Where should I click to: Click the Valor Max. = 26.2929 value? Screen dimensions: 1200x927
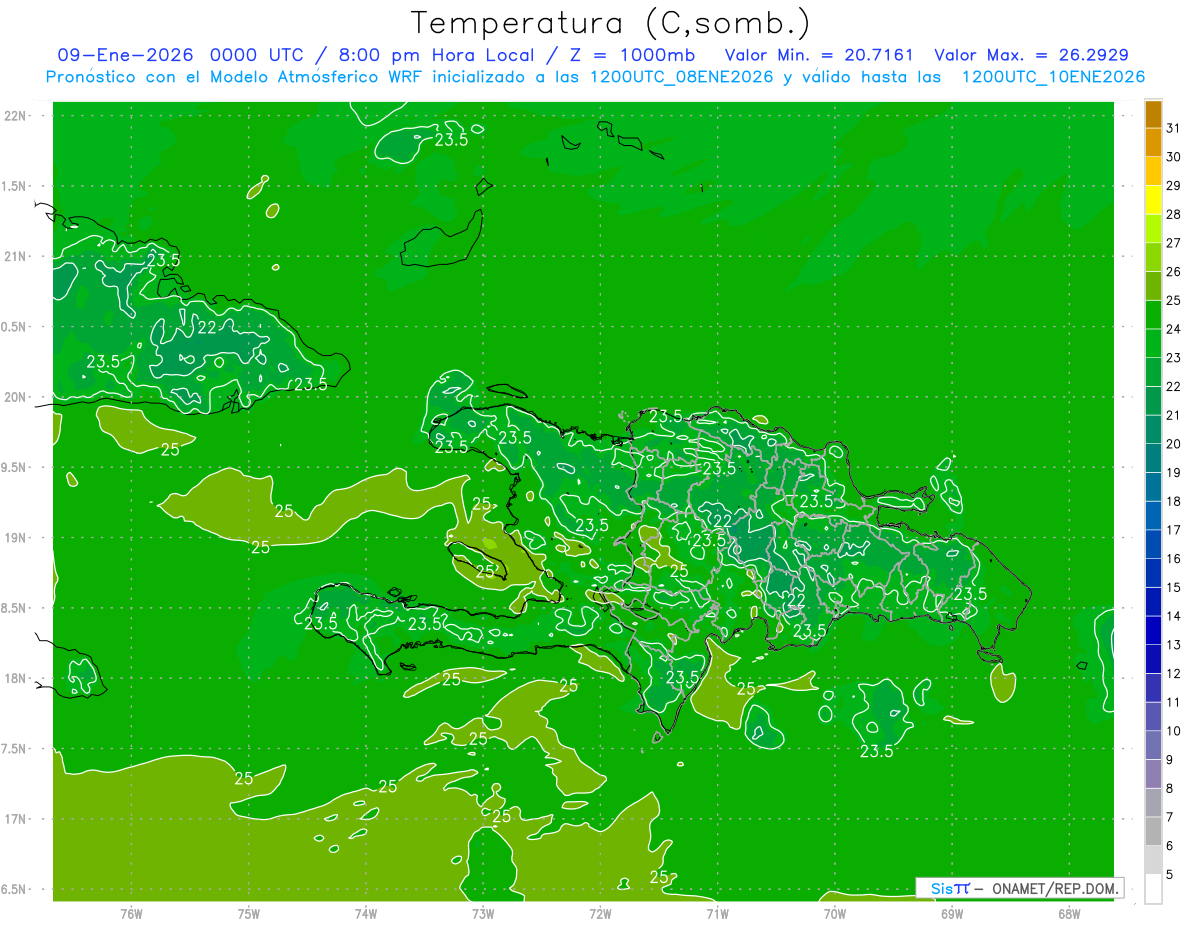pyautogui.click(x=1030, y=55)
